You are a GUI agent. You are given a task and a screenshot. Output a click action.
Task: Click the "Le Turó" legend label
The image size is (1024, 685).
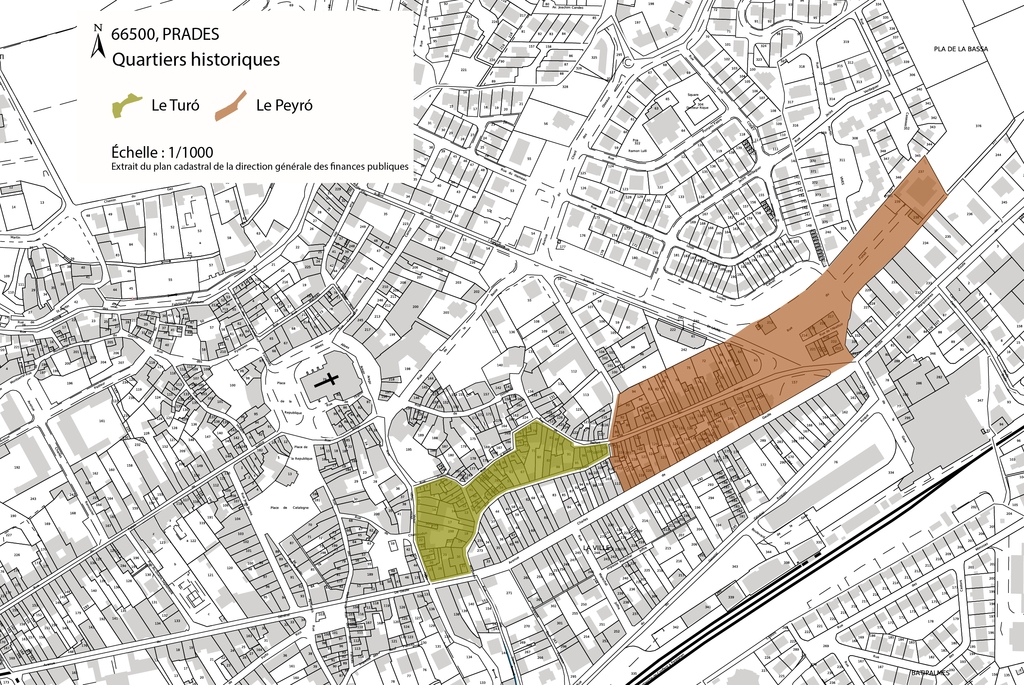(x=175, y=105)
